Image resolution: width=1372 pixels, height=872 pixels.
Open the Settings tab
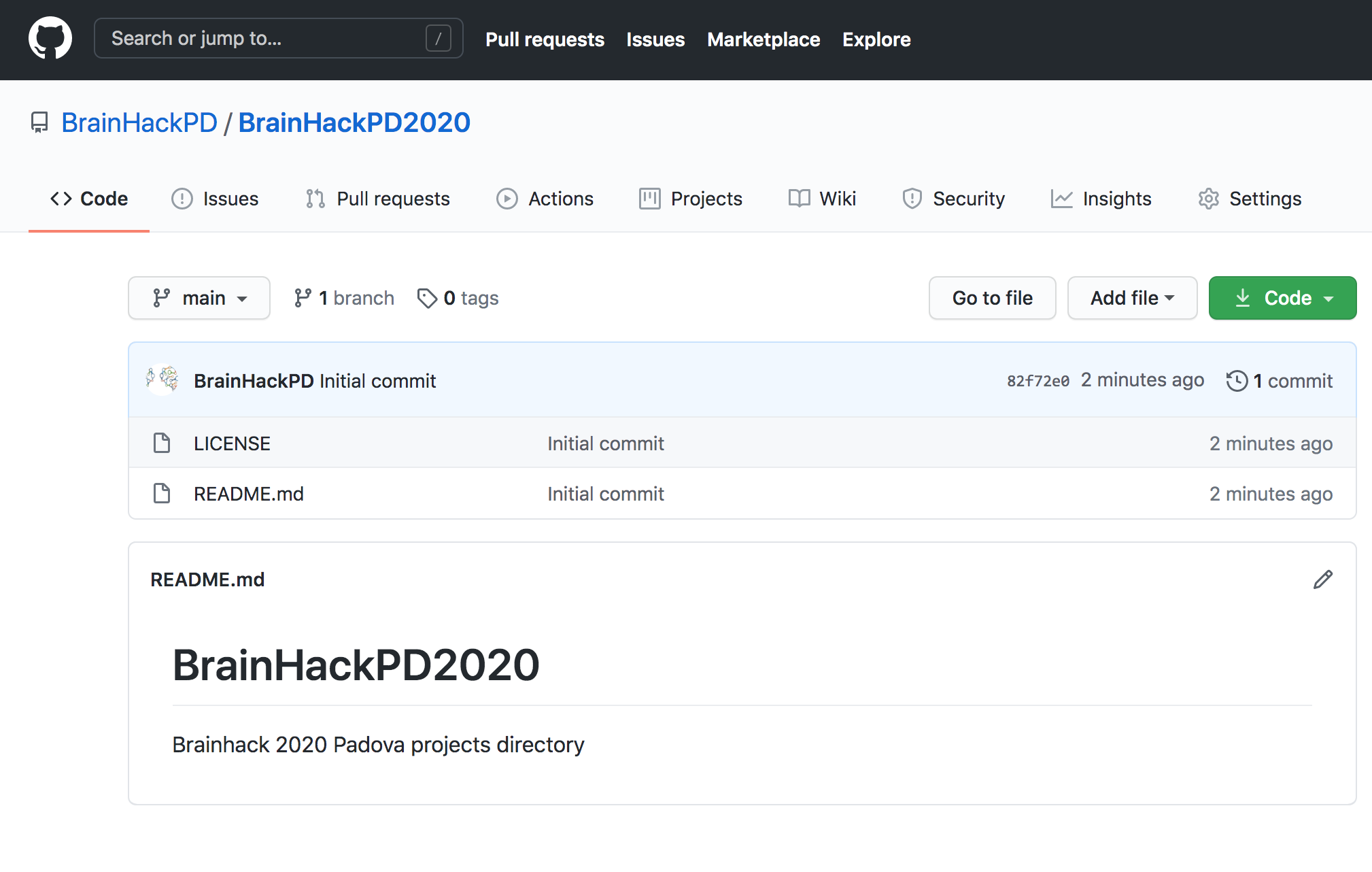pos(1250,199)
